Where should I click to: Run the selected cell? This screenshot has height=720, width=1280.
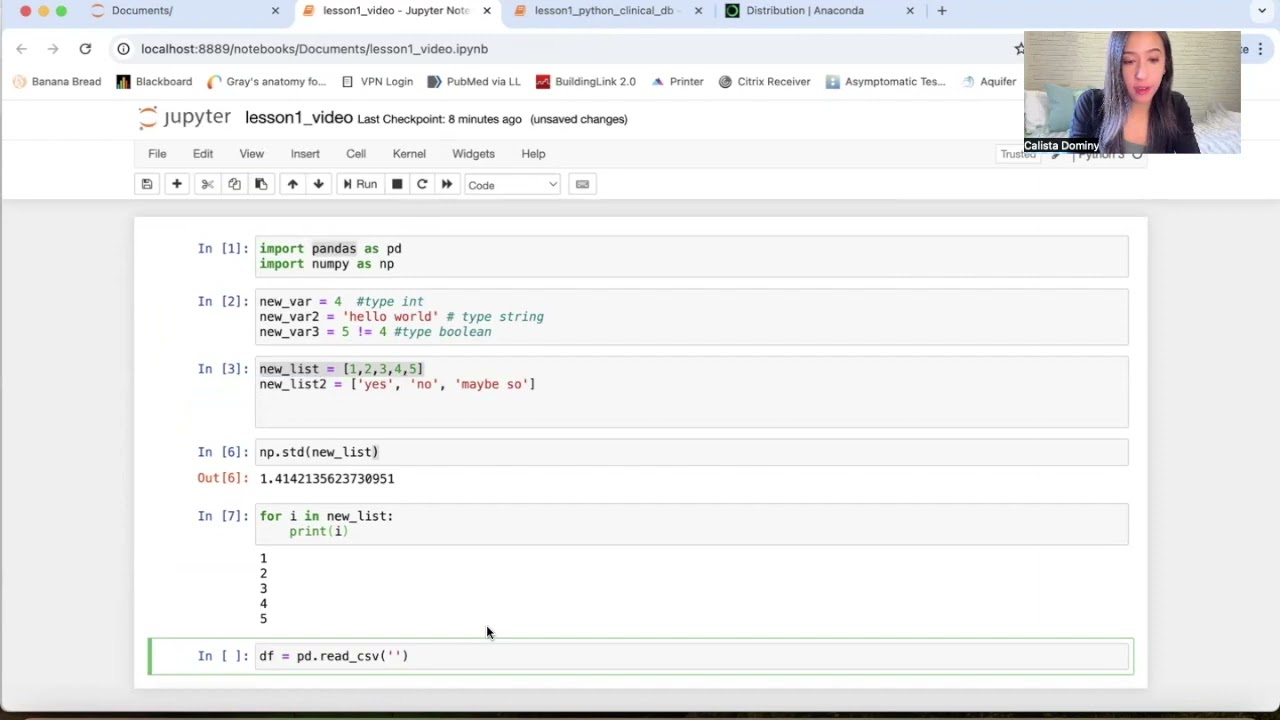pyautogui.click(x=359, y=184)
